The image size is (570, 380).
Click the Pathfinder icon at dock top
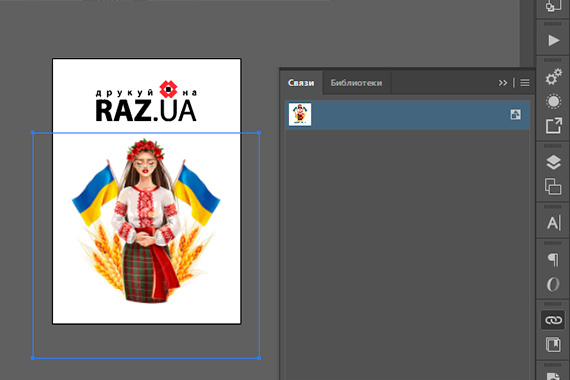[x=553, y=5]
